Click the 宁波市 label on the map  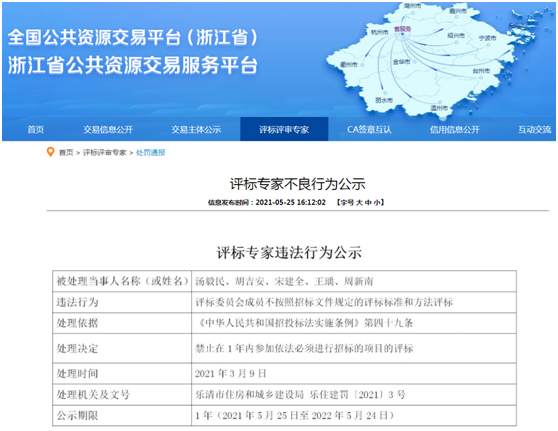point(487,38)
